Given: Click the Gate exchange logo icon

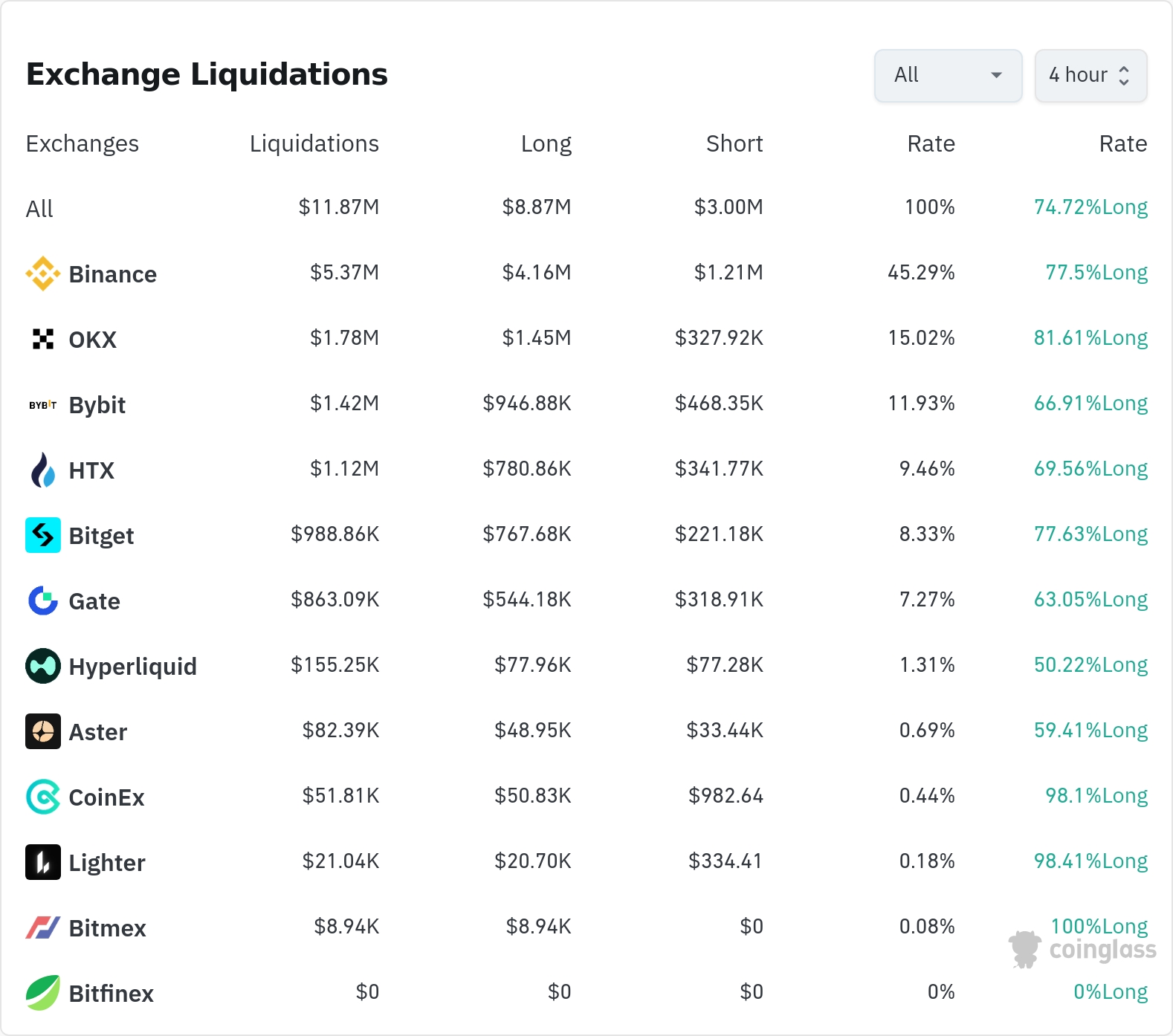Looking at the screenshot, I should click(43, 600).
